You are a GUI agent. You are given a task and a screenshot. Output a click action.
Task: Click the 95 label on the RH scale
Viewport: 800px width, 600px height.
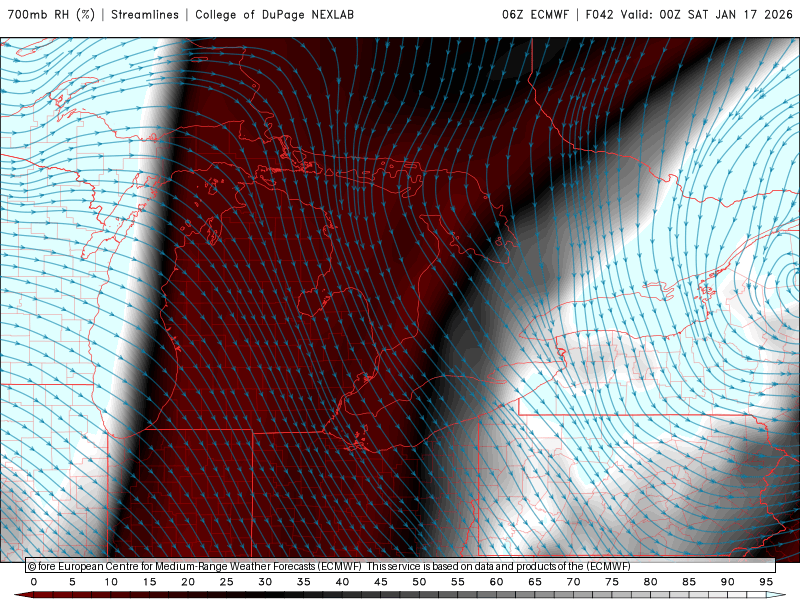766,582
